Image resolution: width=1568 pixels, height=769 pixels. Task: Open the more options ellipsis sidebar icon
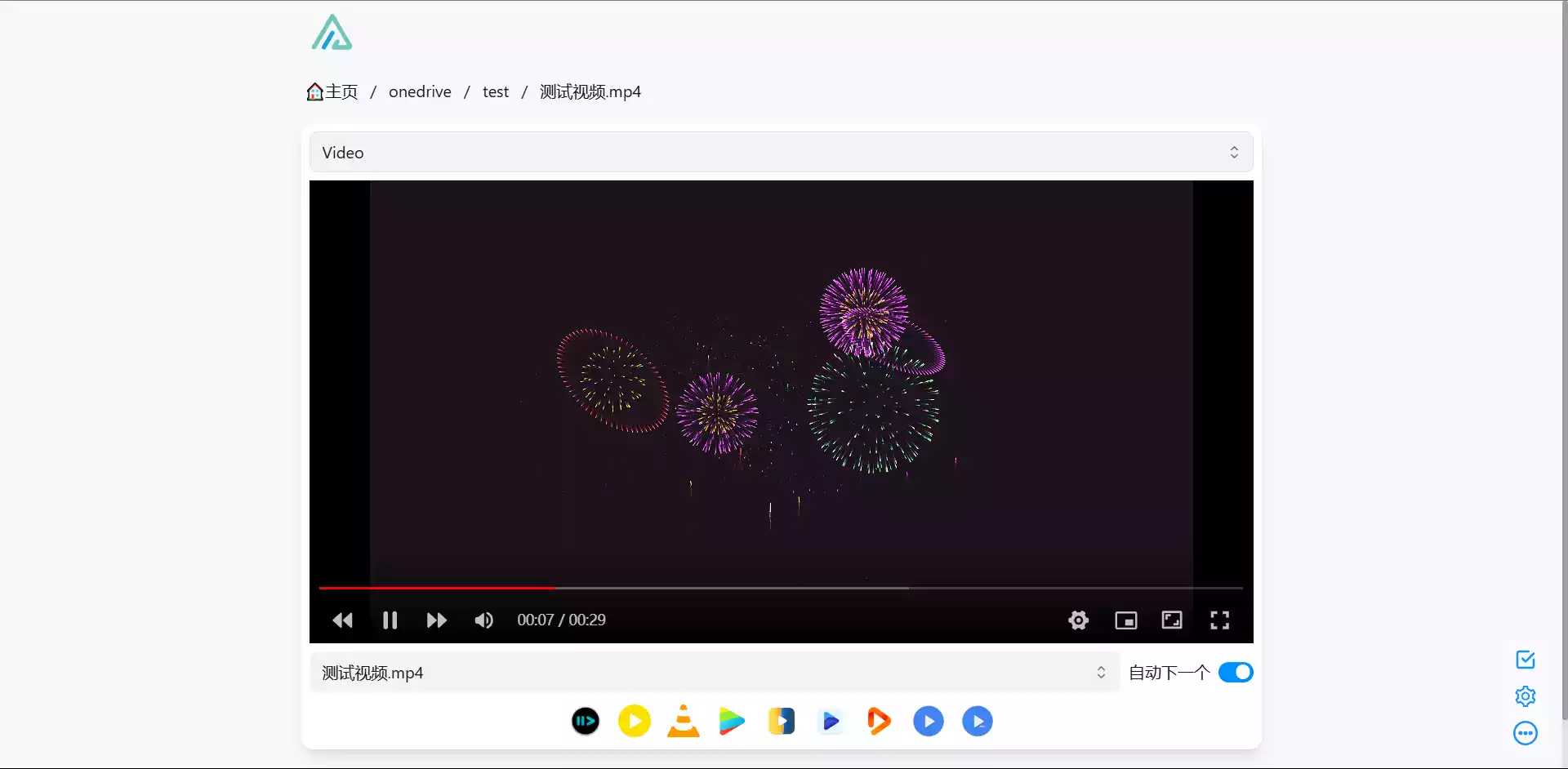click(x=1525, y=733)
